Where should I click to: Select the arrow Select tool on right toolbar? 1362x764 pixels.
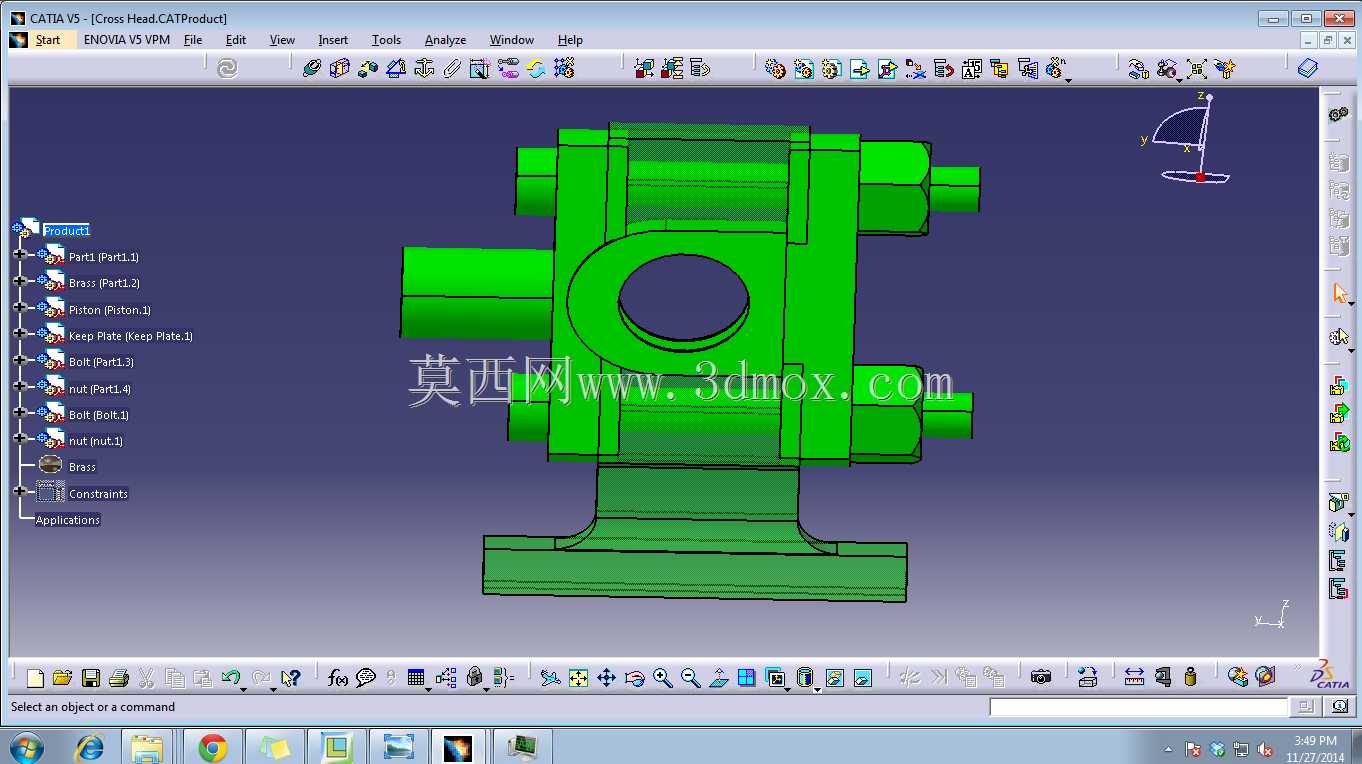click(1339, 293)
